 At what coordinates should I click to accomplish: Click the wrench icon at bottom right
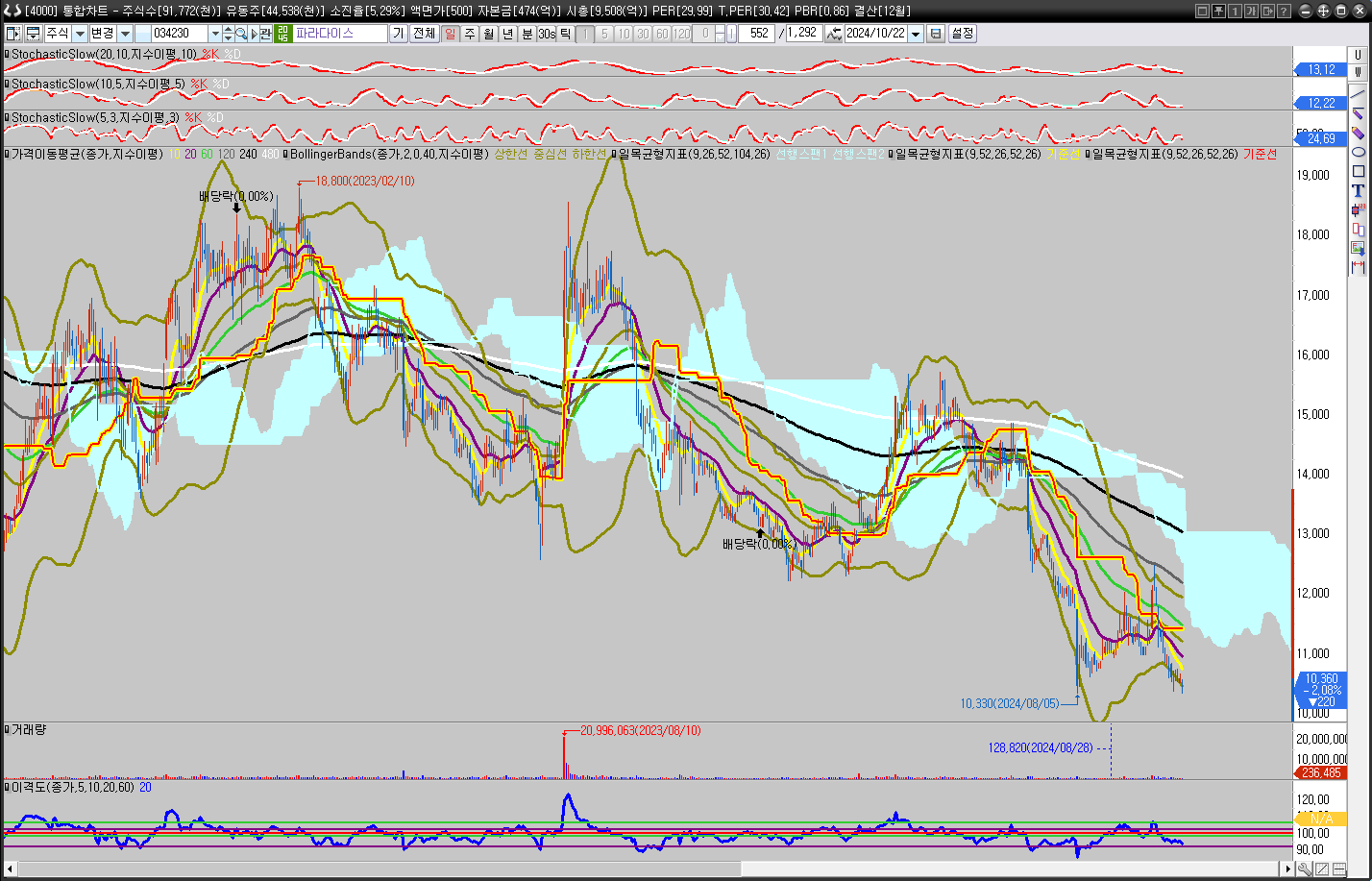click(1305, 869)
